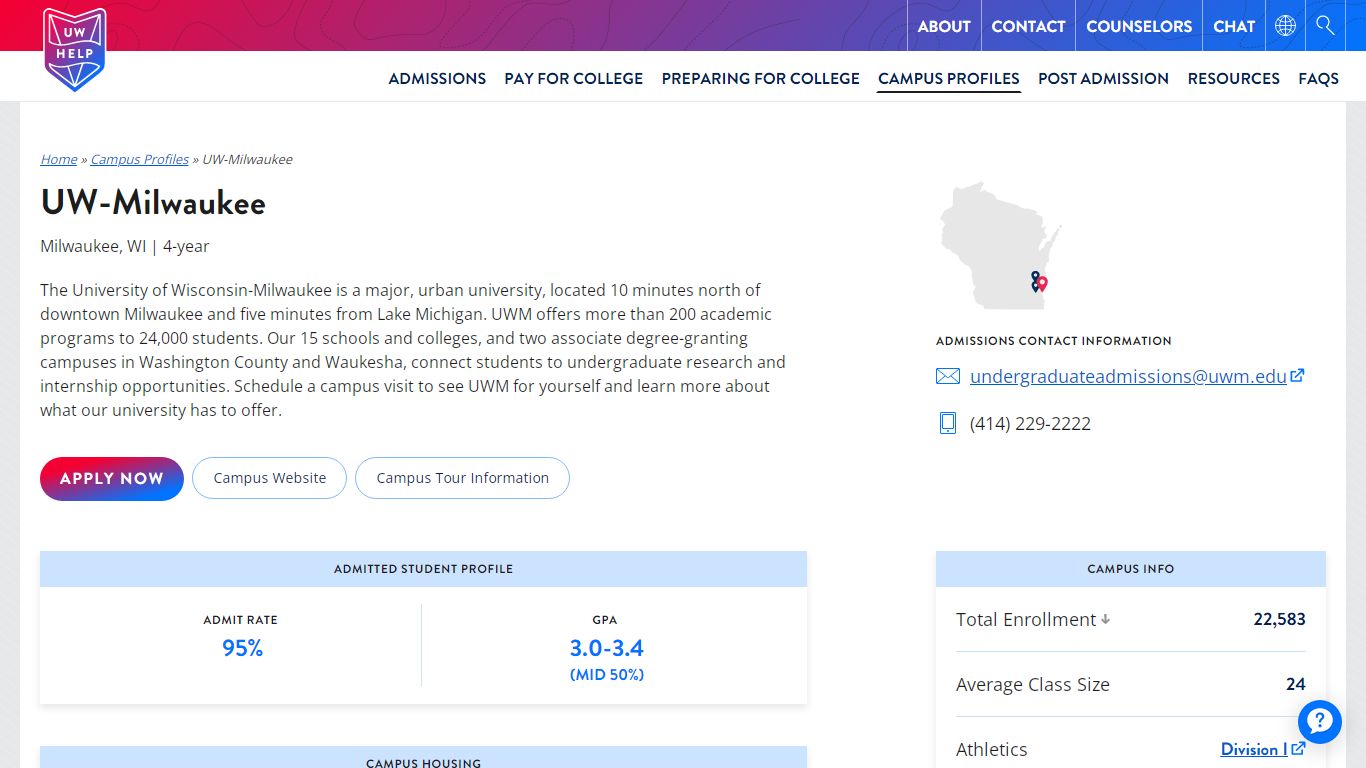Click the Milwaukee, WI | 4-year subtitle
The height and width of the screenshot is (768, 1366).
125,246
